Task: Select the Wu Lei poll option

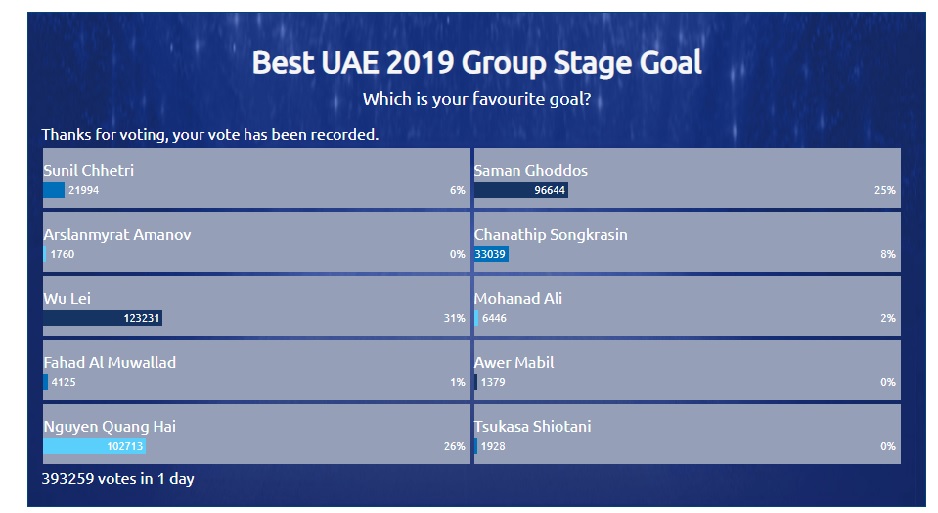Action: pos(256,306)
